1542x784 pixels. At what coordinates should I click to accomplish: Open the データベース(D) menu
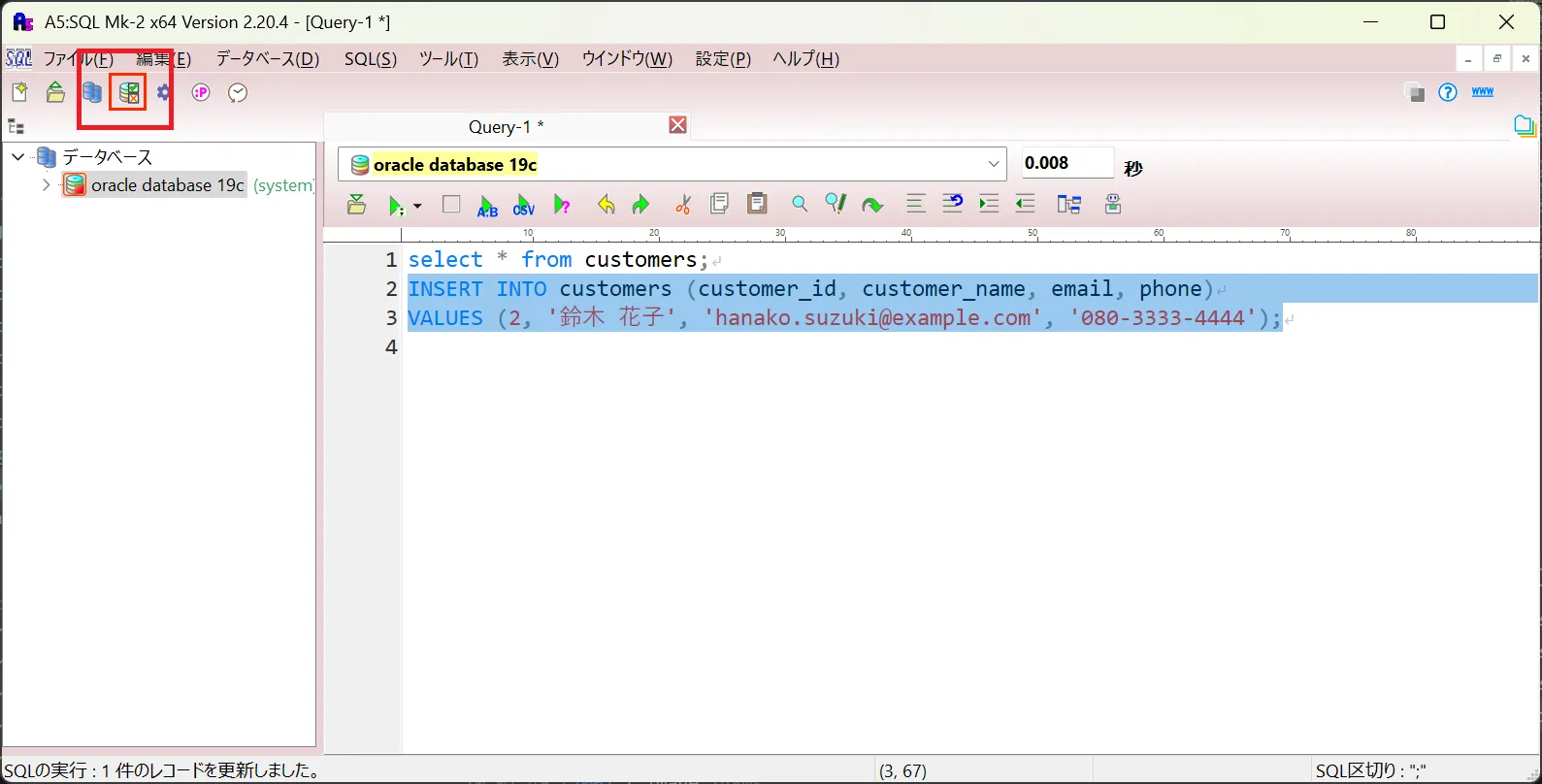(268, 59)
